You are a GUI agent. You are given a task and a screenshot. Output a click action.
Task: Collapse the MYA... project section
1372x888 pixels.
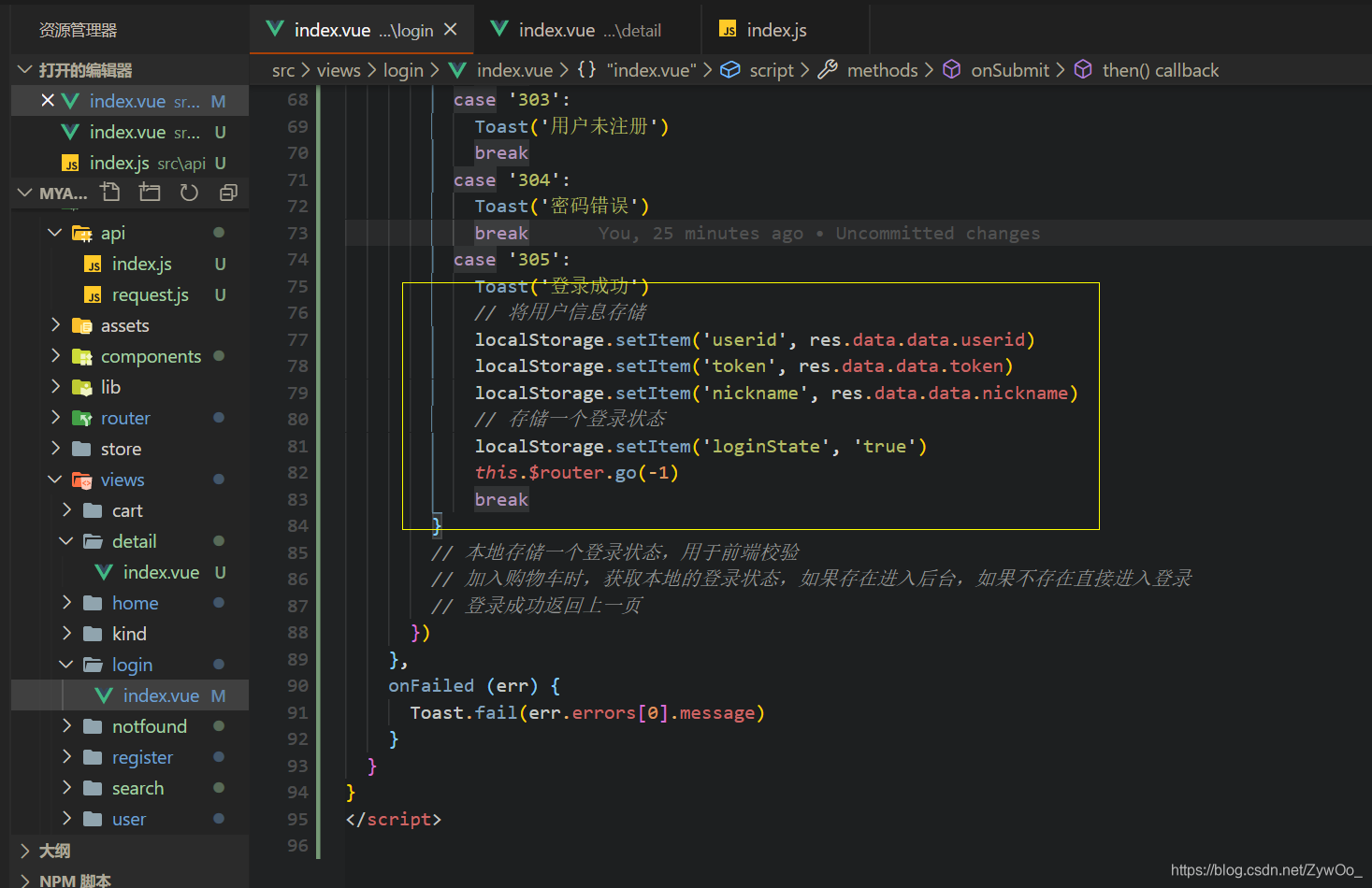coord(24,193)
